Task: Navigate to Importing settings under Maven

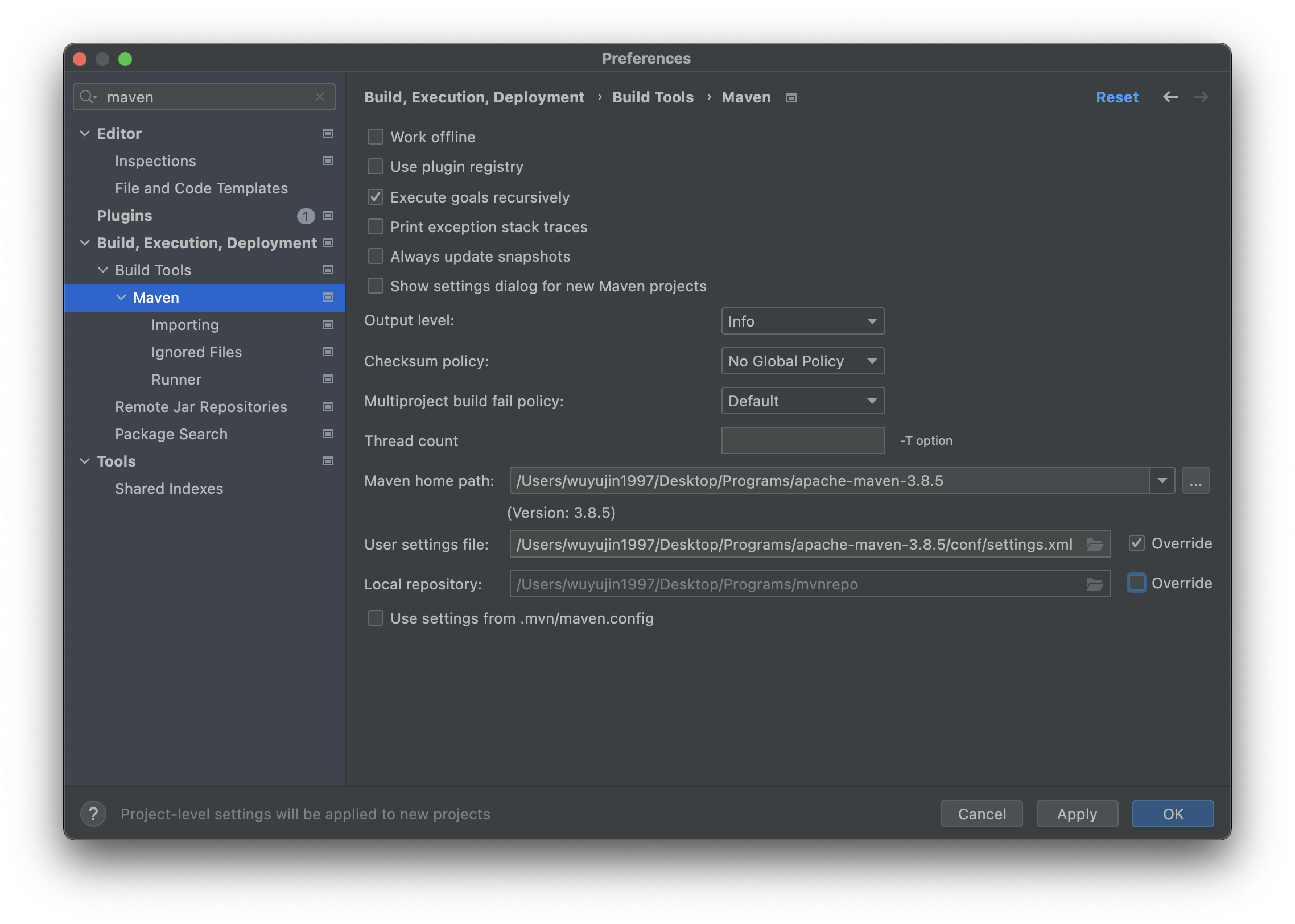Action: [184, 324]
